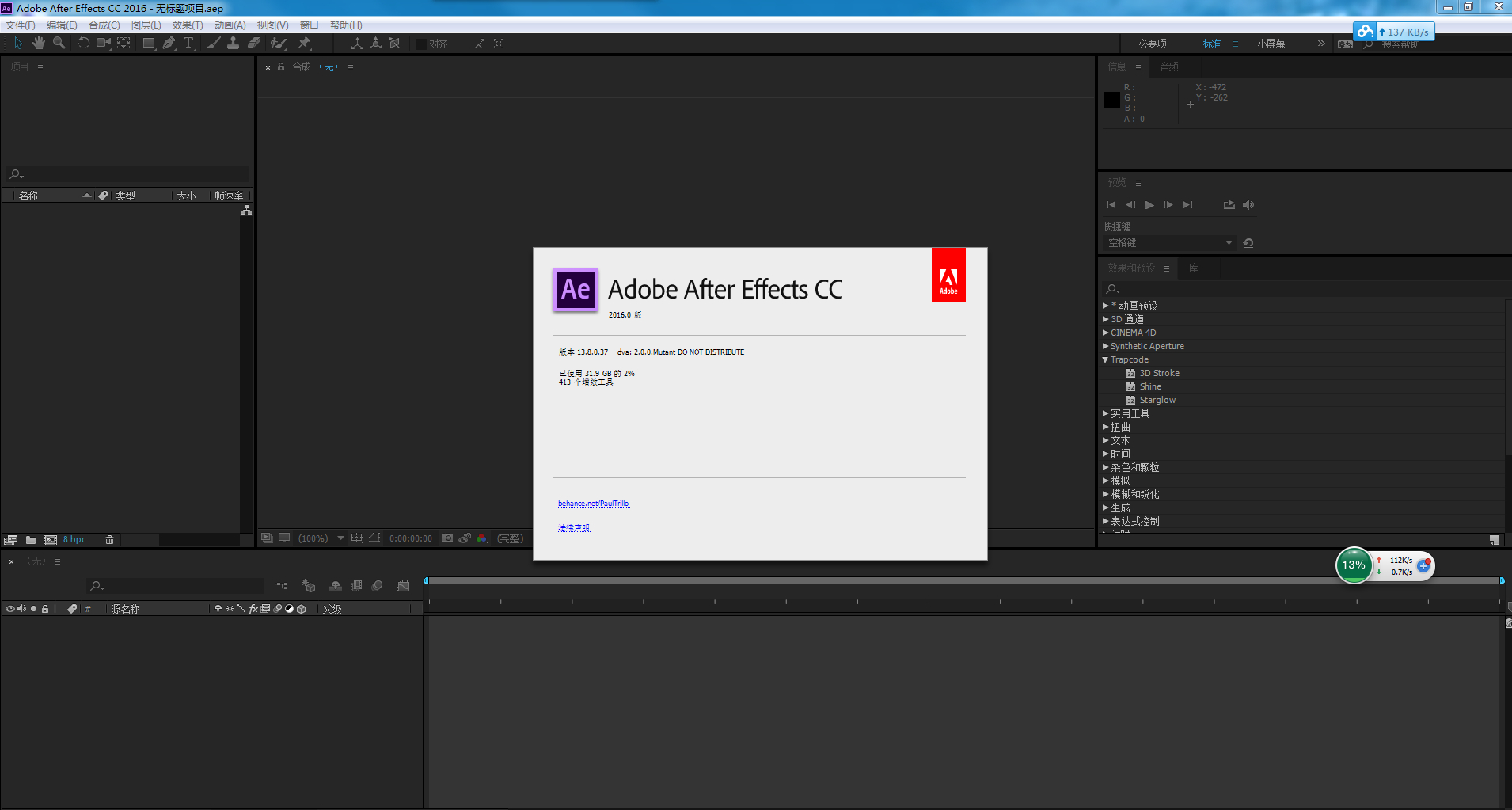Click the trash delete icon in Project panel
The image size is (1512, 810).
pos(110,540)
